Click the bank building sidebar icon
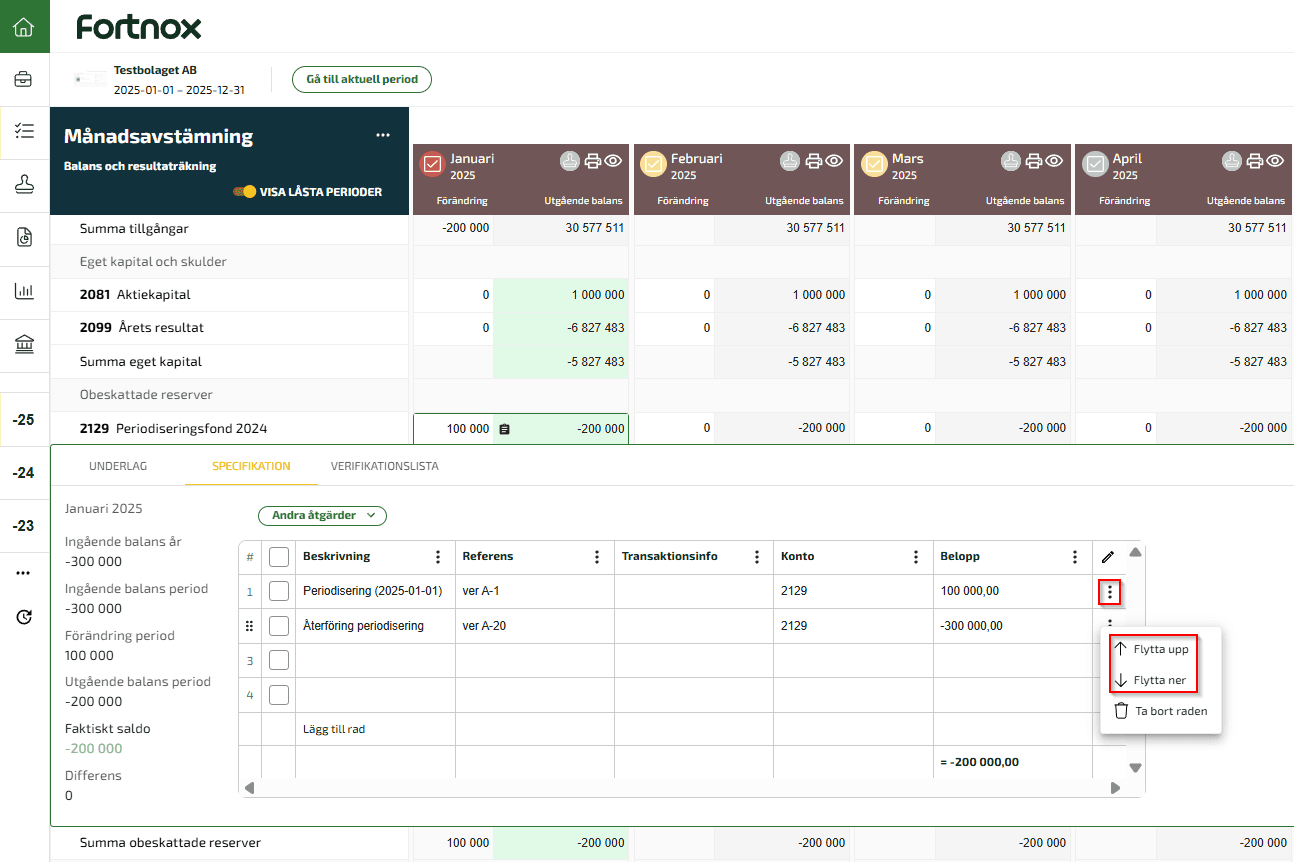Viewport: 1294px width, 862px height. (x=24, y=344)
